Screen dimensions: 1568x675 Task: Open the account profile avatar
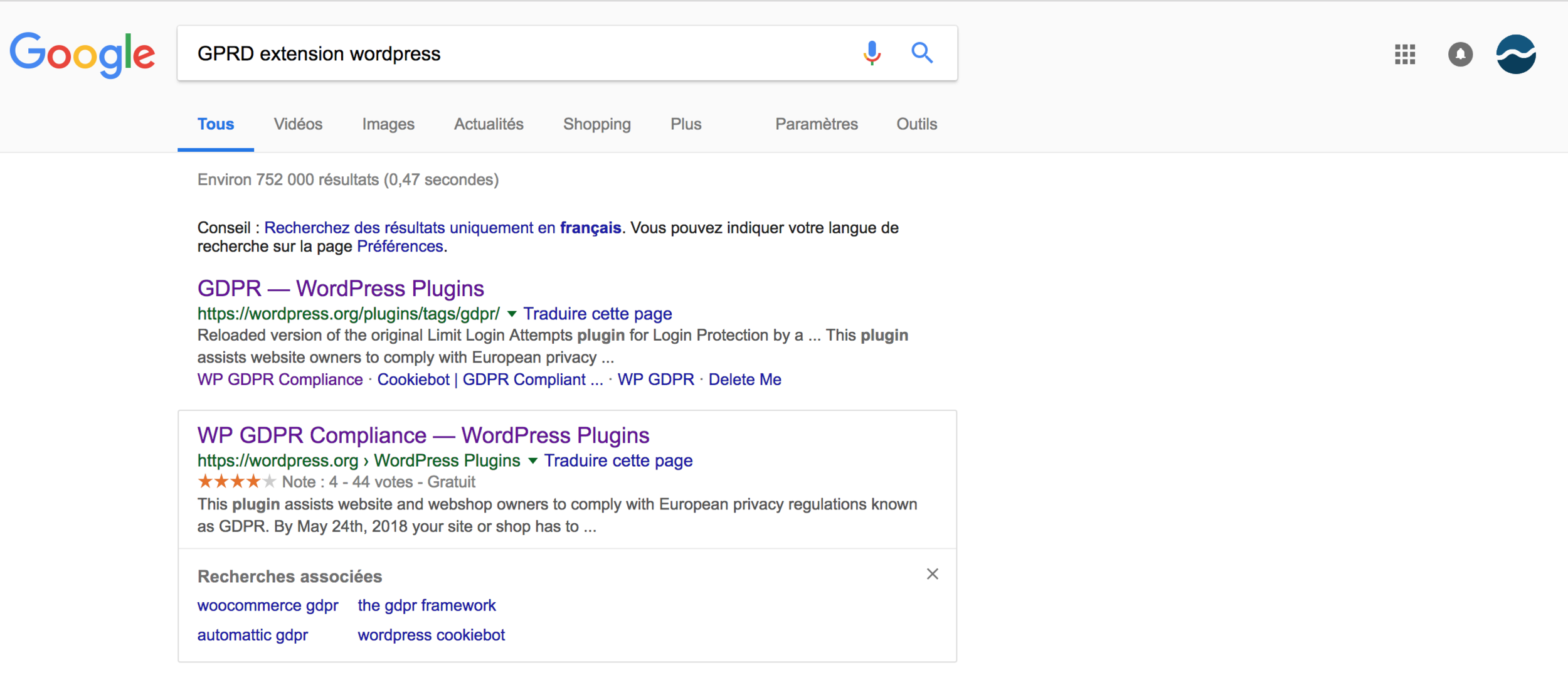1516,55
